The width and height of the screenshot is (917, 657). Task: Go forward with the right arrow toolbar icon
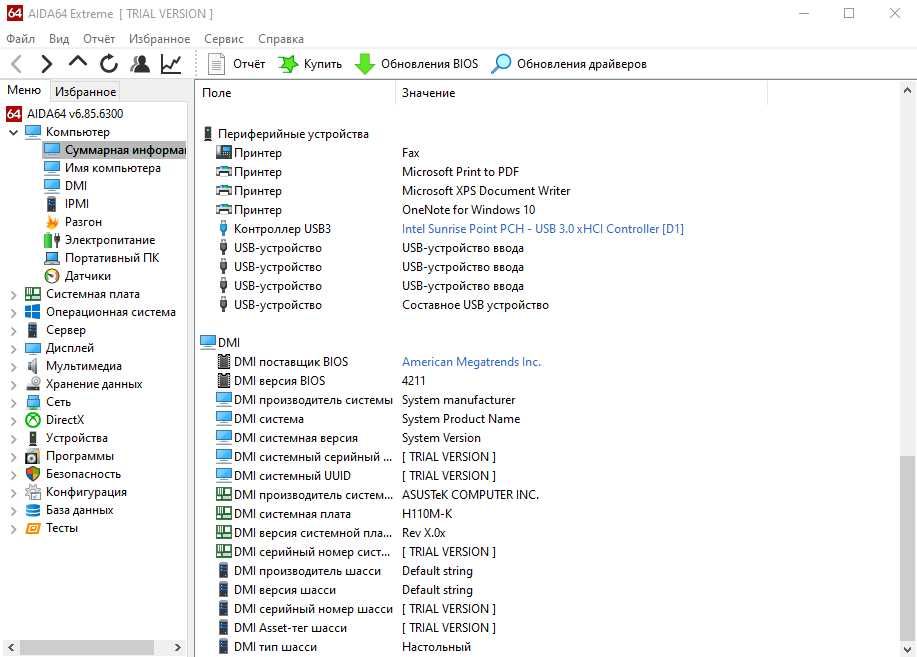coord(46,64)
